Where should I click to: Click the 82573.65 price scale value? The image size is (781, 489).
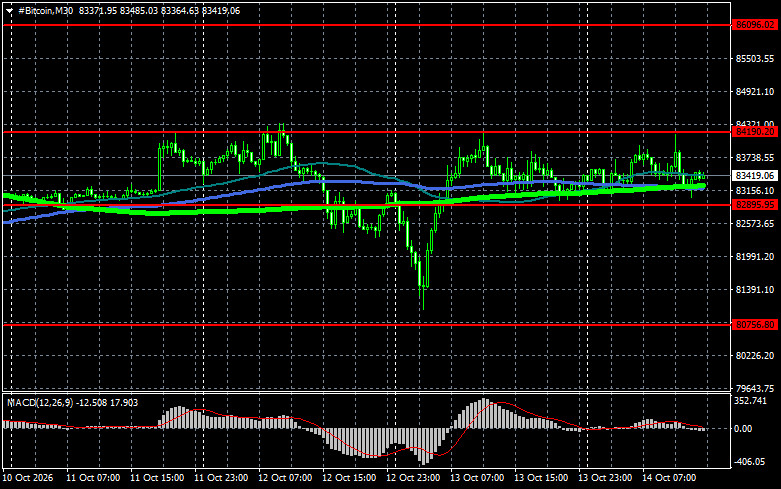[755, 224]
